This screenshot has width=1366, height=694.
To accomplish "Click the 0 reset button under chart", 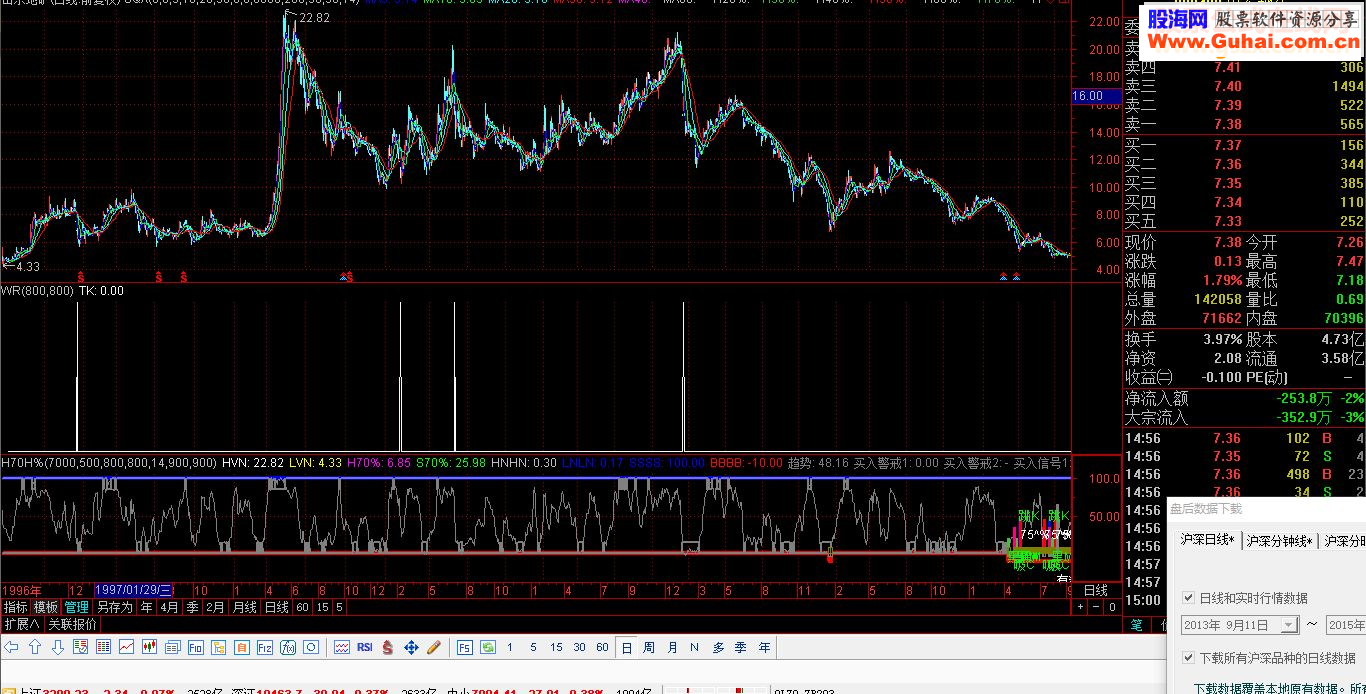I will 1110,607.
